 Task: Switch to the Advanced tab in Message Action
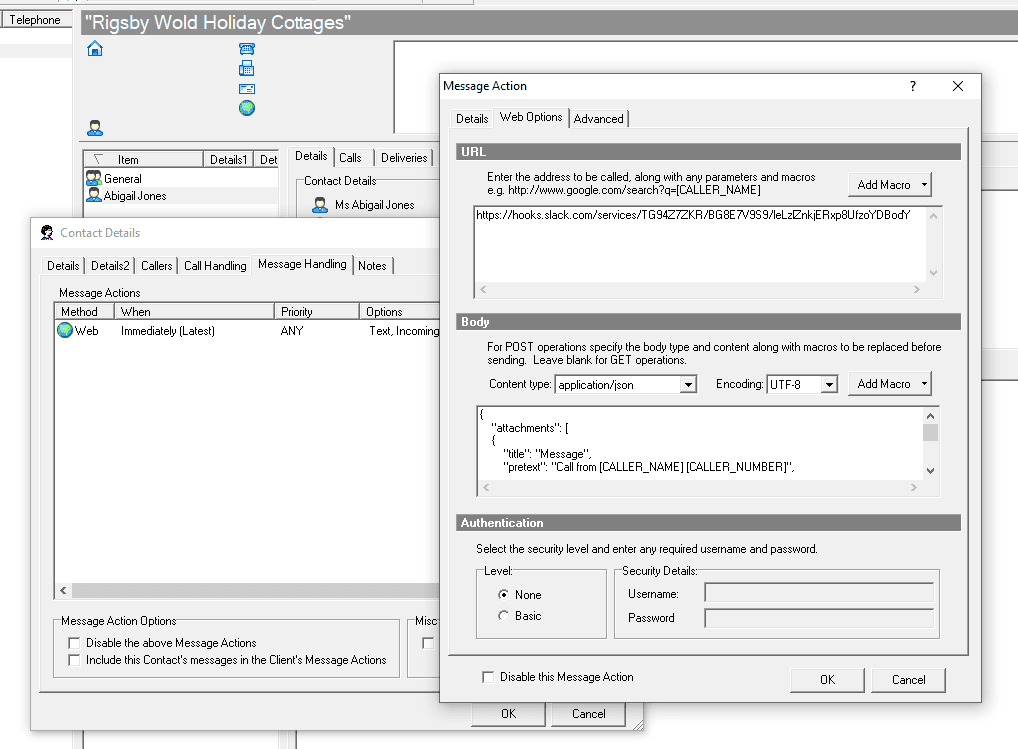tap(599, 119)
